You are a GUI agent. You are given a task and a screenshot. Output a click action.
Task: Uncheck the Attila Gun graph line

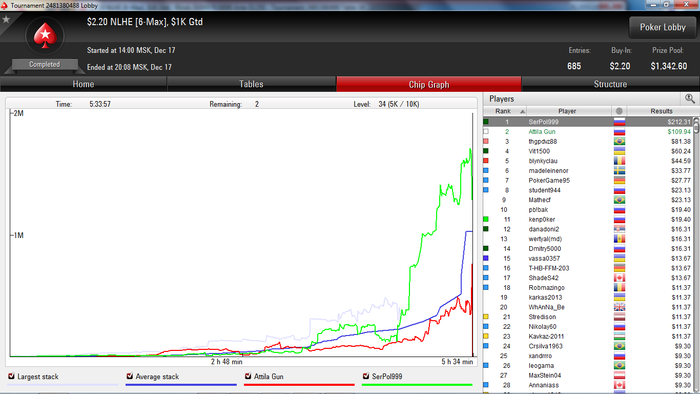point(248,376)
